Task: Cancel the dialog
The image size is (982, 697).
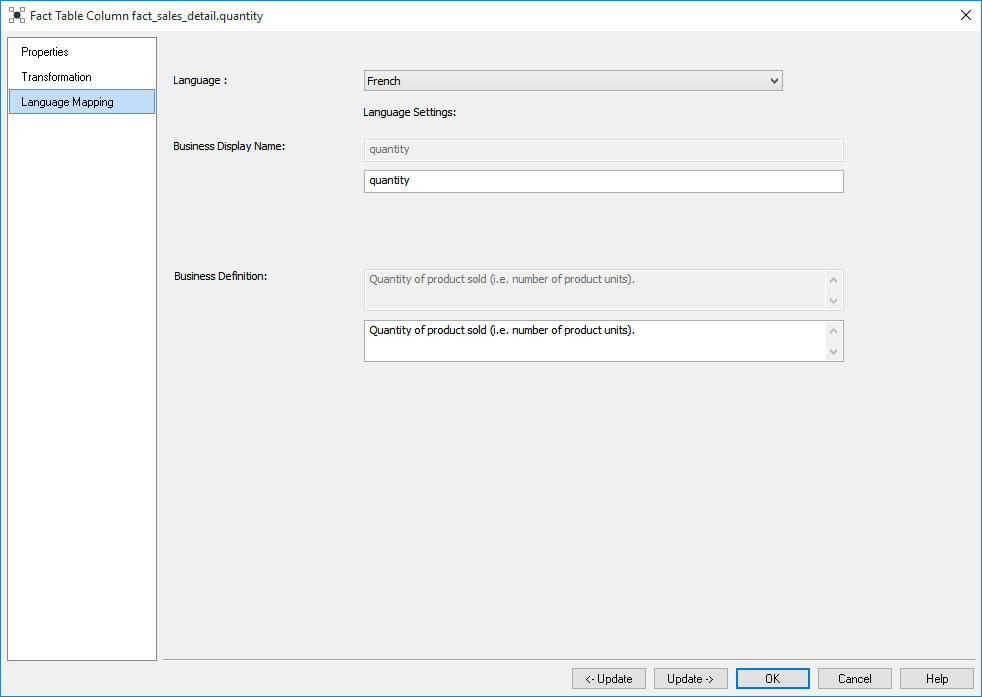Action: pyautogui.click(x=854, y=679)
